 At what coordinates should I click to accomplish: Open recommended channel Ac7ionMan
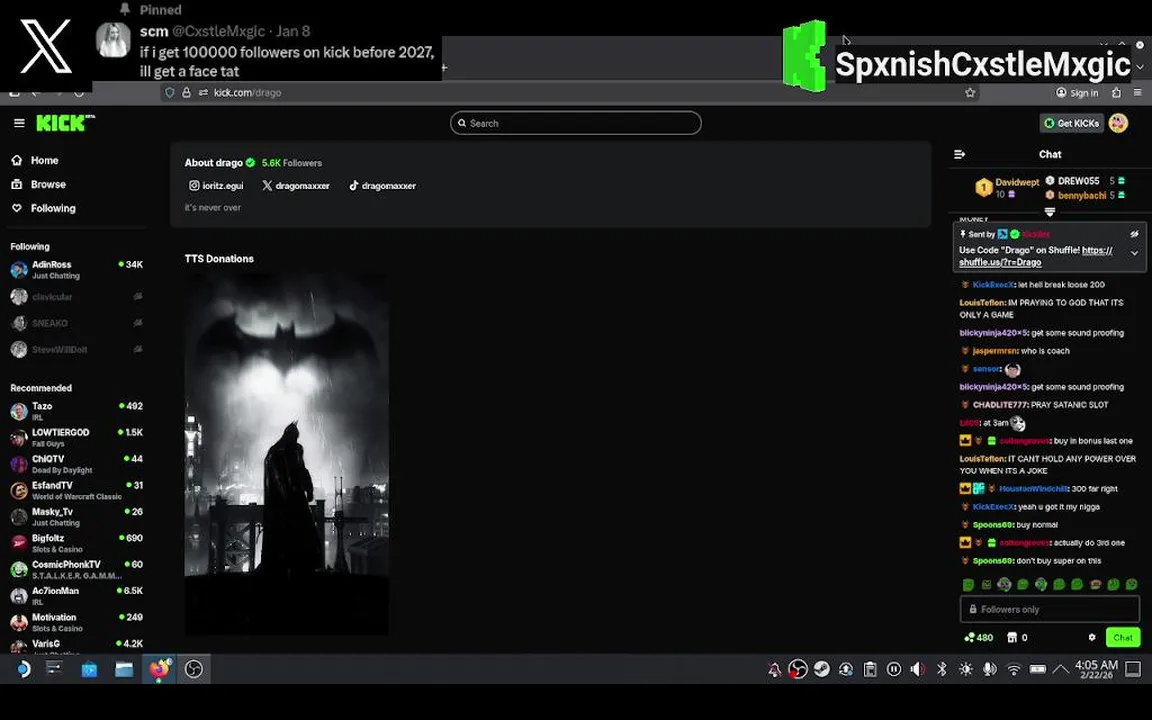pos(76,596)
